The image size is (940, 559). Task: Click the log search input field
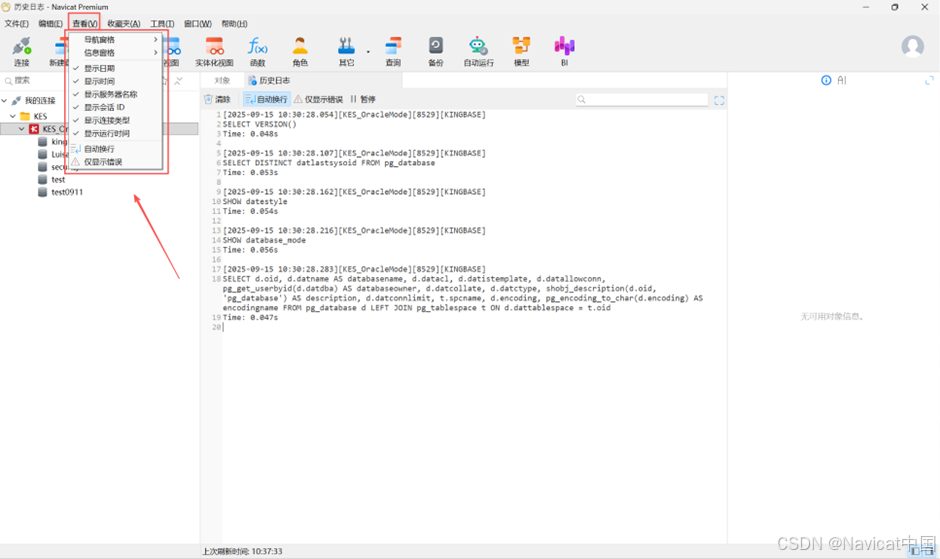641,100
